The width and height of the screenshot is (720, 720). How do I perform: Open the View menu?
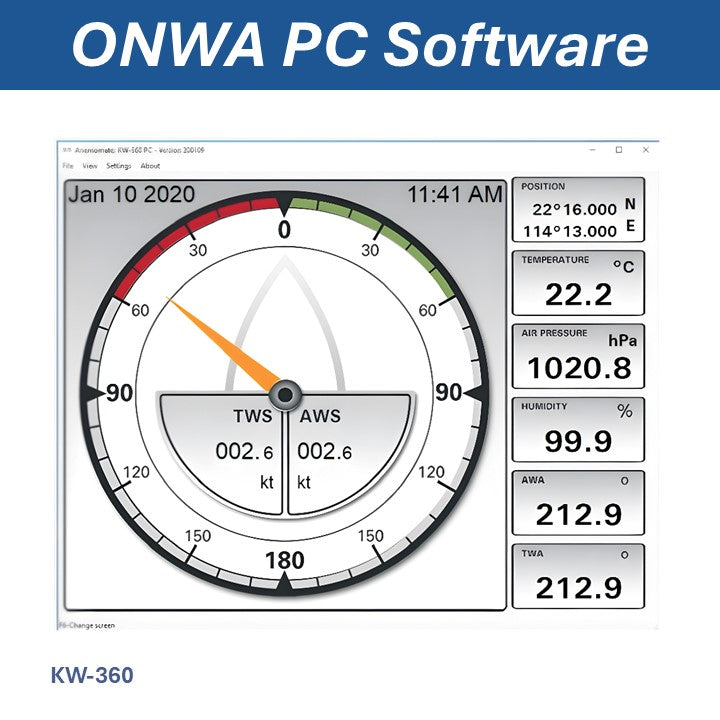pyautogui.click(x=90, y=166)
